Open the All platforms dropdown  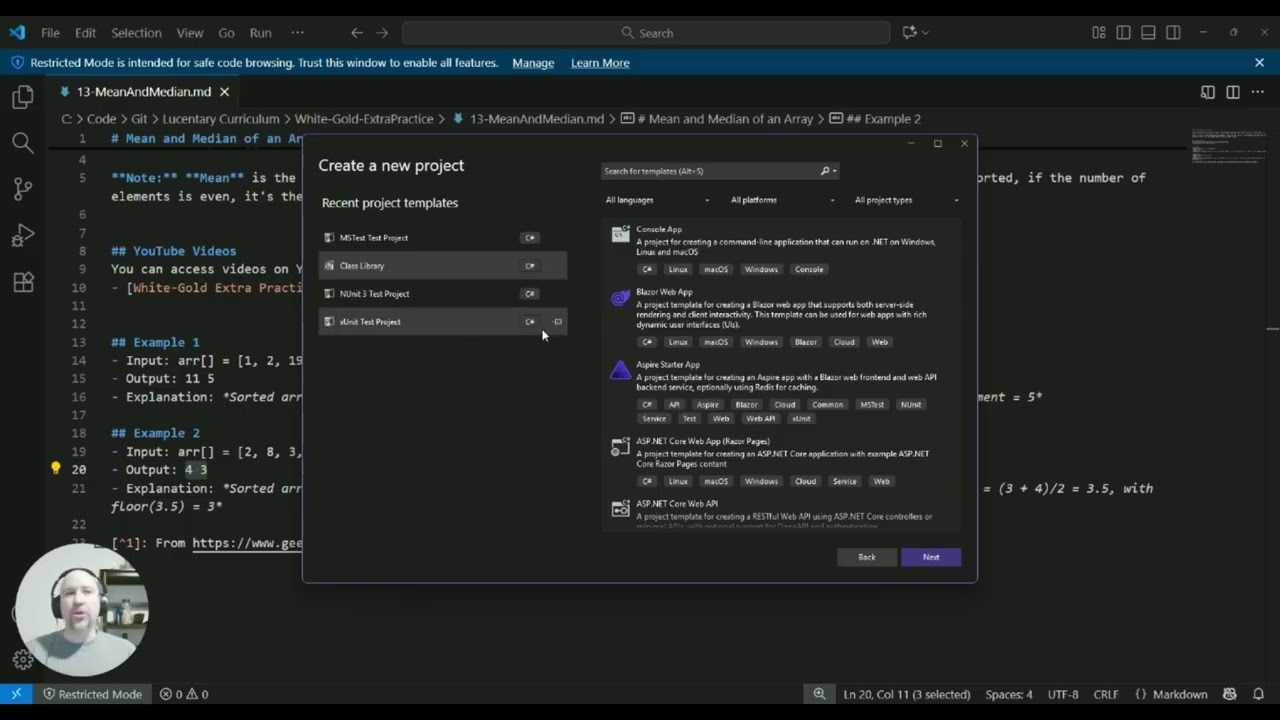pos(782,200)
